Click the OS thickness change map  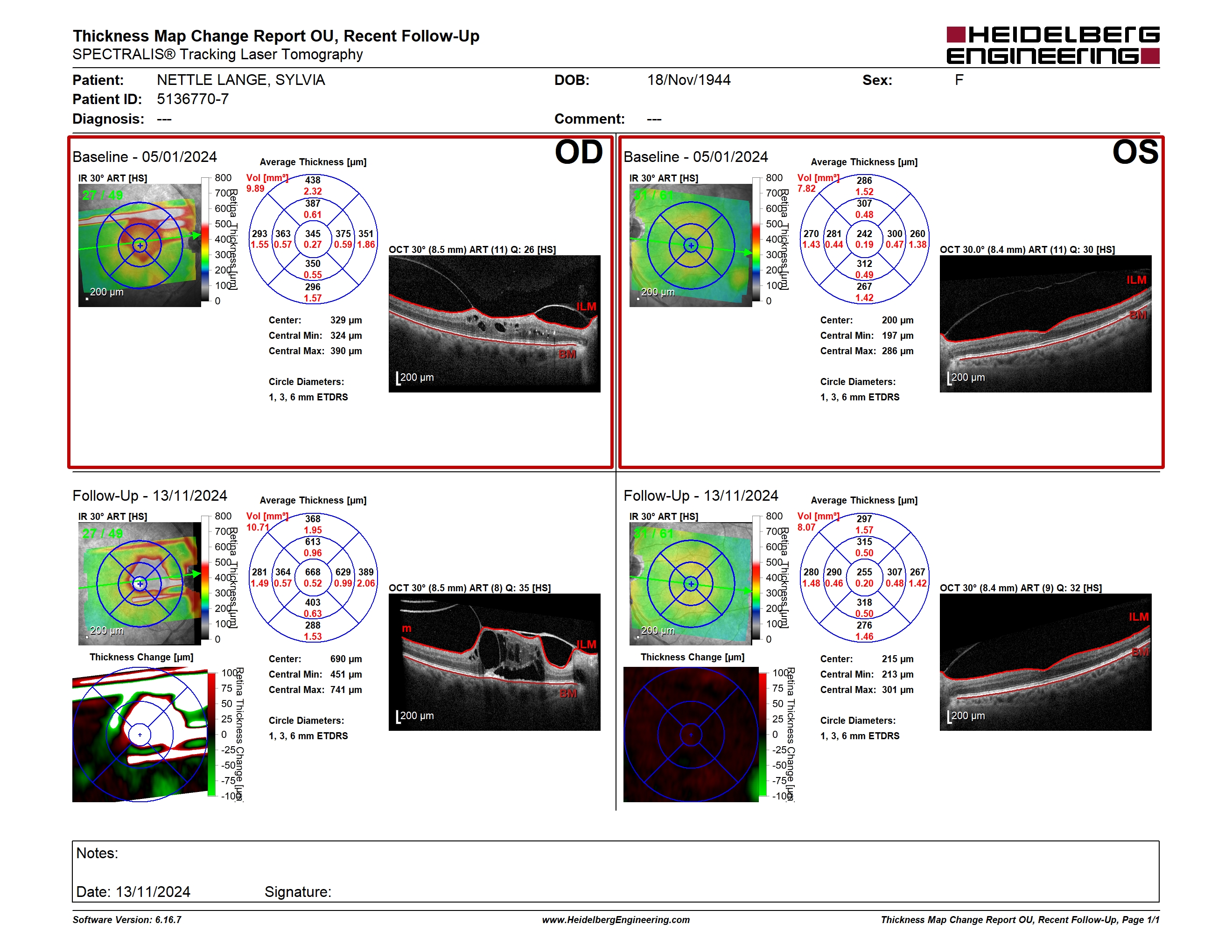[691, 735]
